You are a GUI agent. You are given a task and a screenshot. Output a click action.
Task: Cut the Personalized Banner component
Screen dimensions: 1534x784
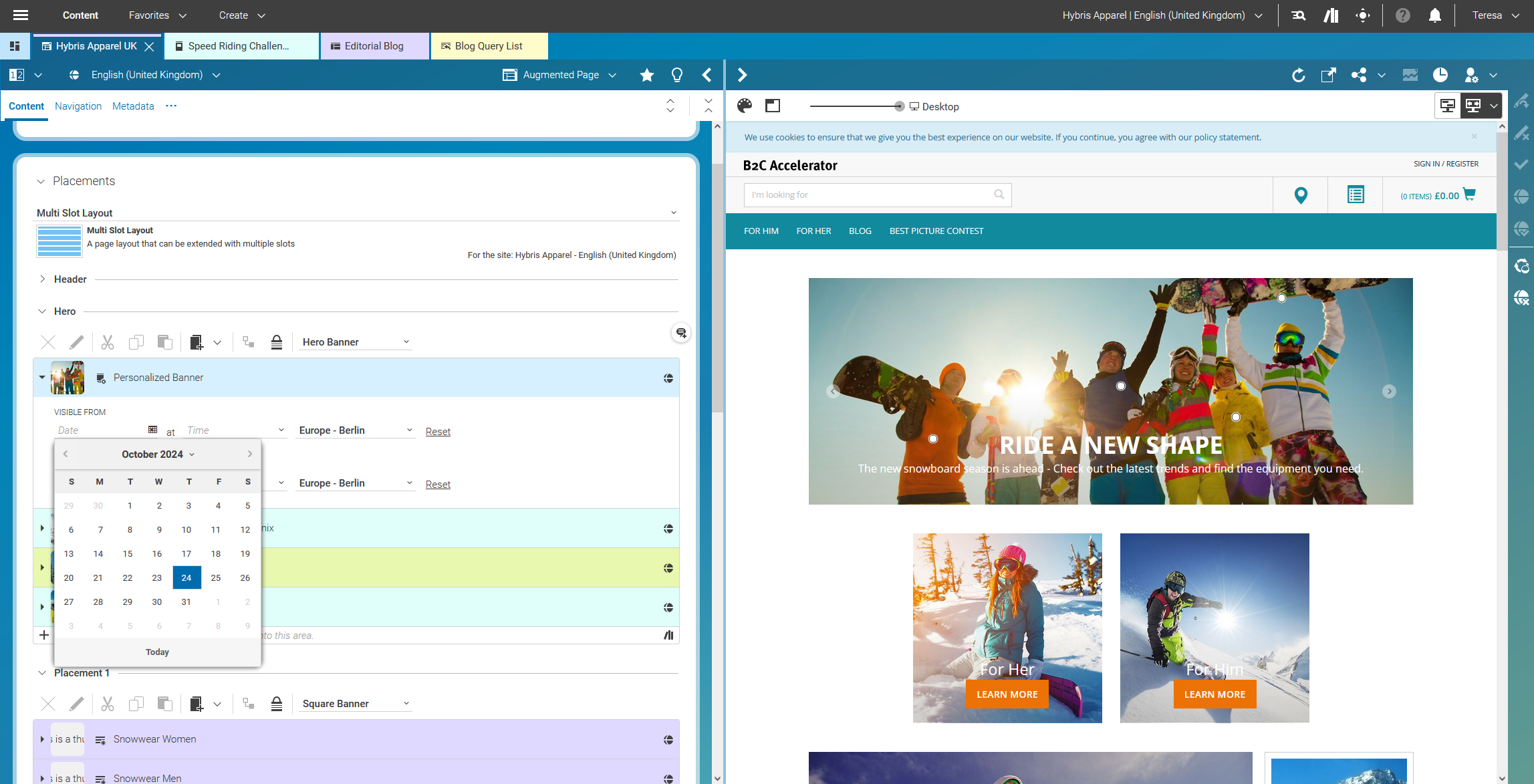click(108, 342)
